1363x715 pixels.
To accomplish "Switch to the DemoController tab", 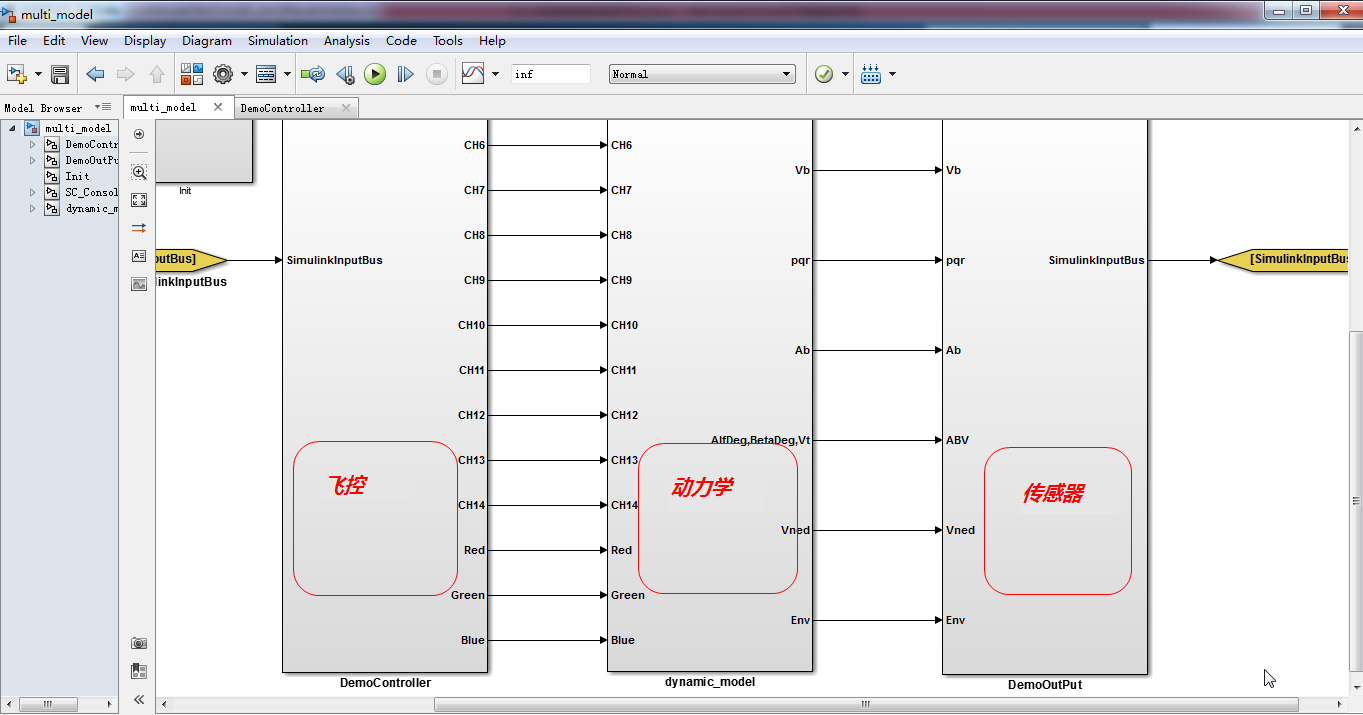I will [x=282, y=108].
